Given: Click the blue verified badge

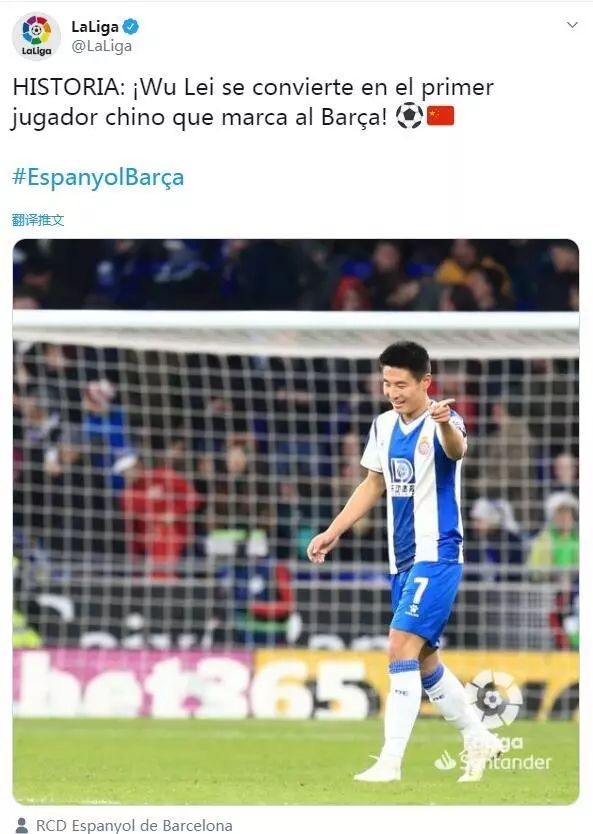Looking at the screenshot, I should [130, 26].
